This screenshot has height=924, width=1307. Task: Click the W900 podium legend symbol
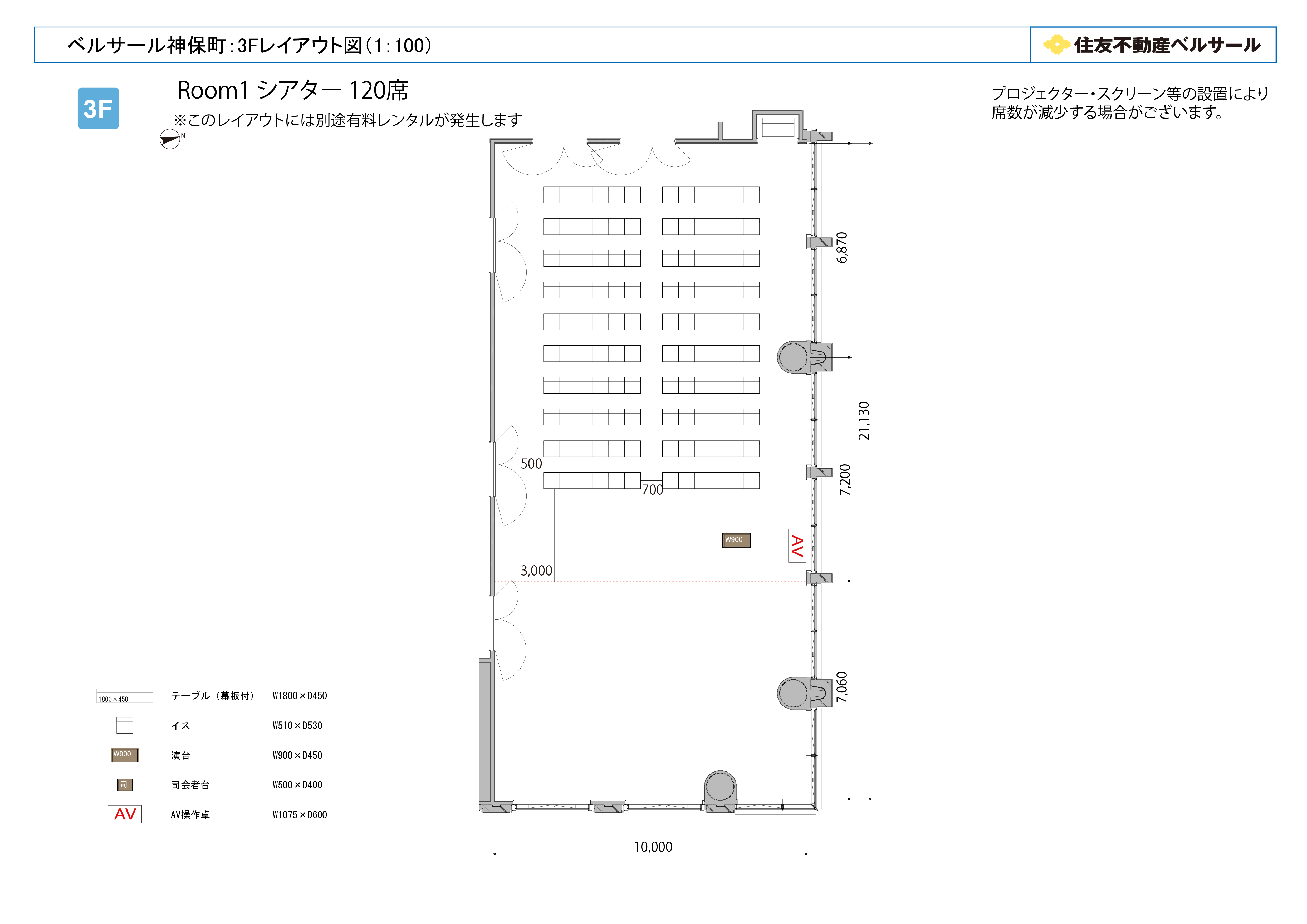pos(125,755)
